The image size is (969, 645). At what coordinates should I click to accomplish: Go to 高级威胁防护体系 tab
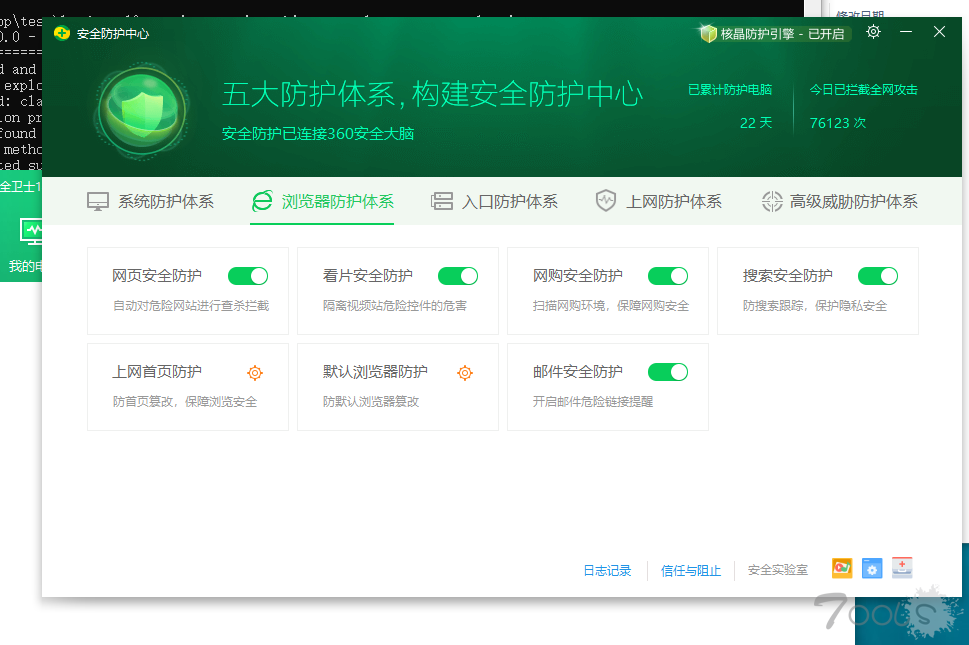[839, 201]
